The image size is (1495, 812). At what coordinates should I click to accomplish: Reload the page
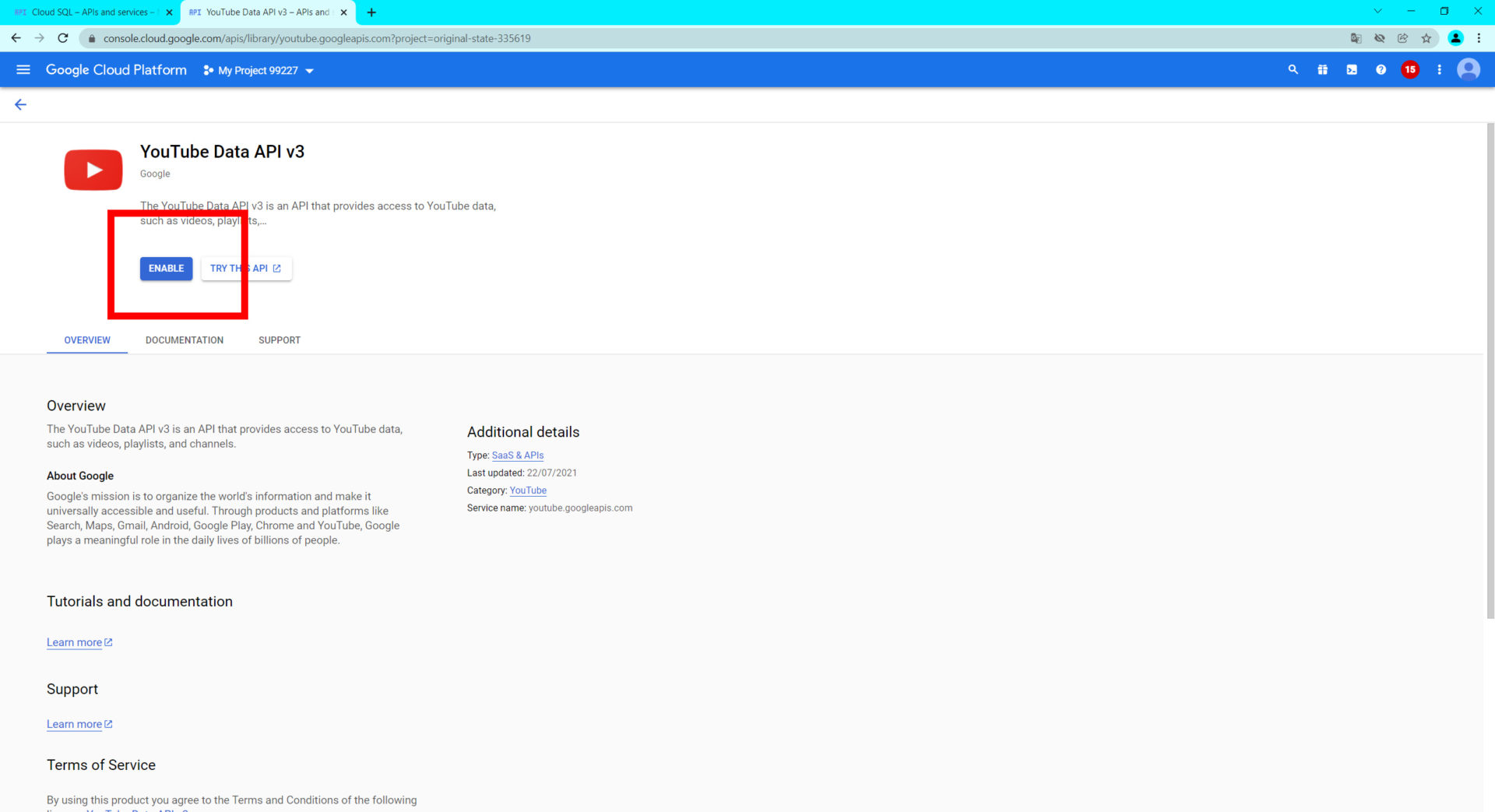coord(63,38)
